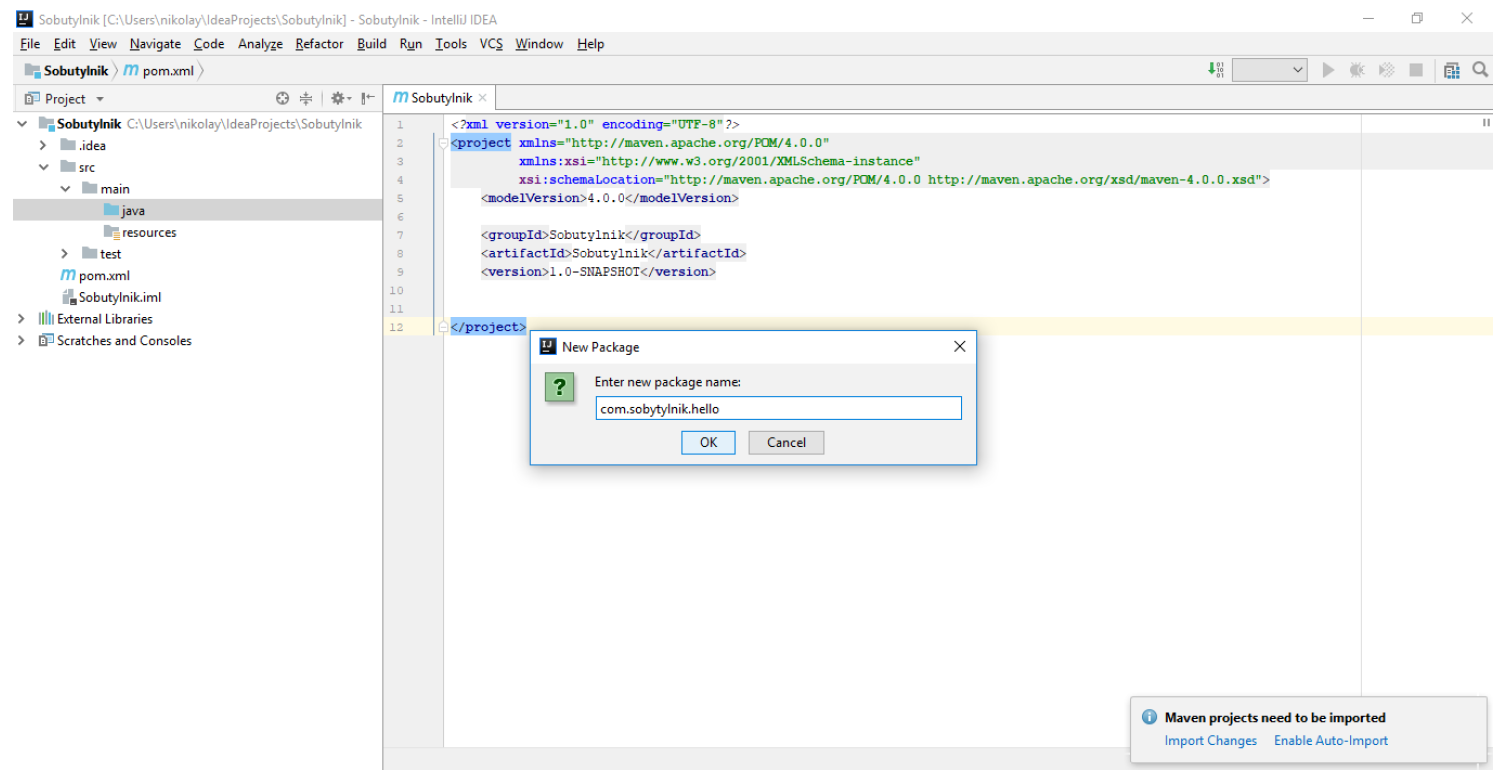Screen dimensions: 1493x770
Task: Open the Build menu
Action: pyautogui.click(x=371, y=44)
